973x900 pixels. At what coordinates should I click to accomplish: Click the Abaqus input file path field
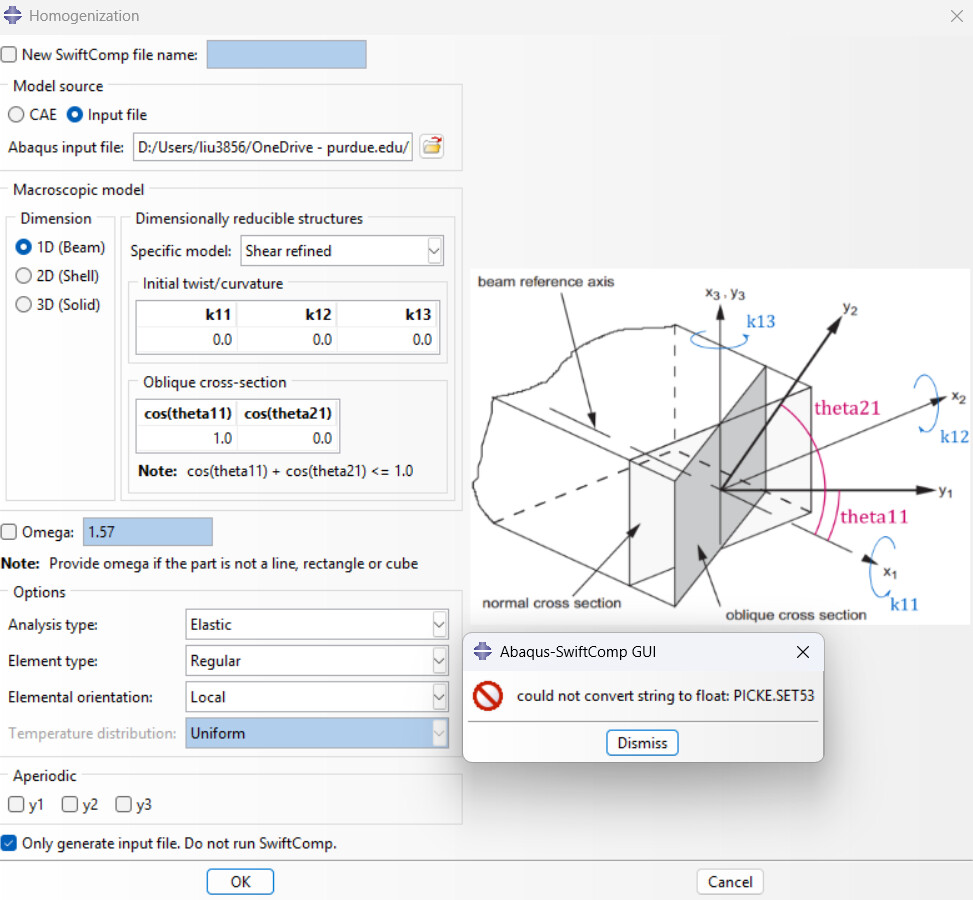272,148
